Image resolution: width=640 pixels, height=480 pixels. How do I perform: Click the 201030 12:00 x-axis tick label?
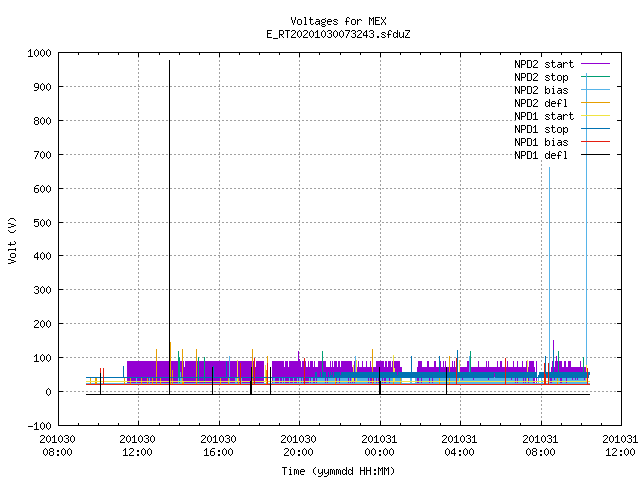click(x=138, y=445)
